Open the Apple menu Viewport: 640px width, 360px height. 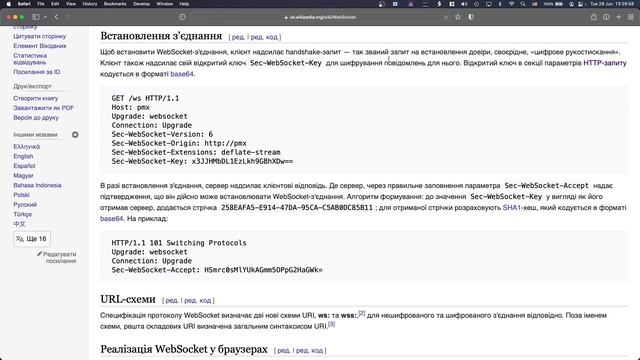(9, 4)
